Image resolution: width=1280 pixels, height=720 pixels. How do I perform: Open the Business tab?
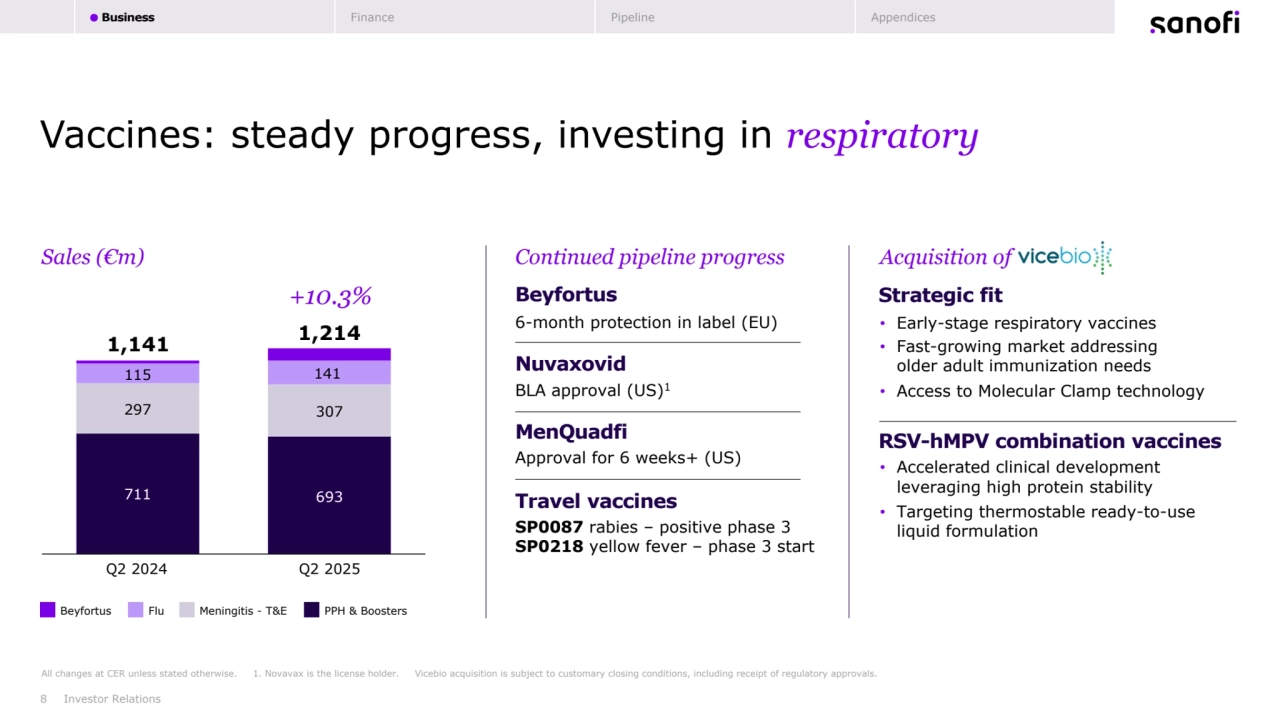[204, 17]
